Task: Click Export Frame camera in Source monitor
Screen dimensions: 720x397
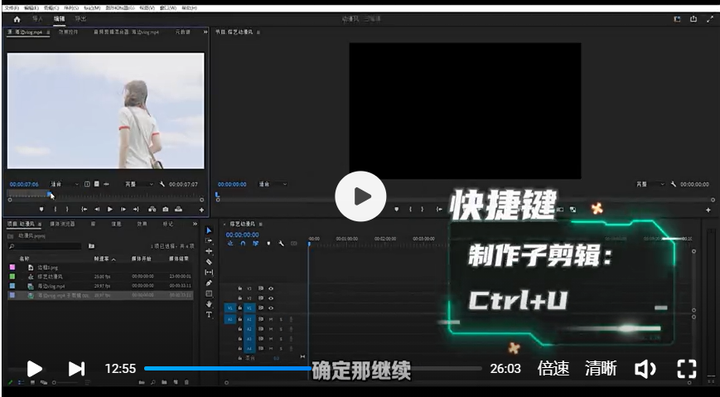Action: [165, 209]
